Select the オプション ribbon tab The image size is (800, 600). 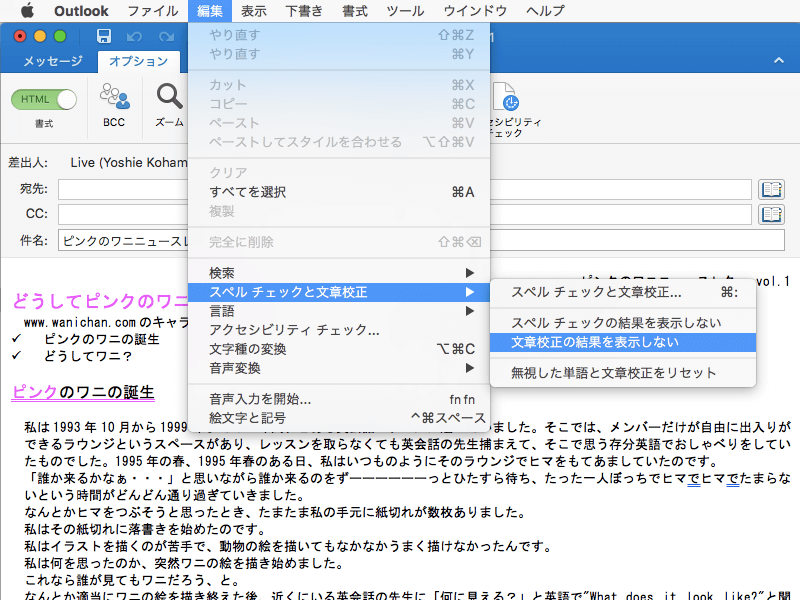pyautogui.click(x=139, y=61)
